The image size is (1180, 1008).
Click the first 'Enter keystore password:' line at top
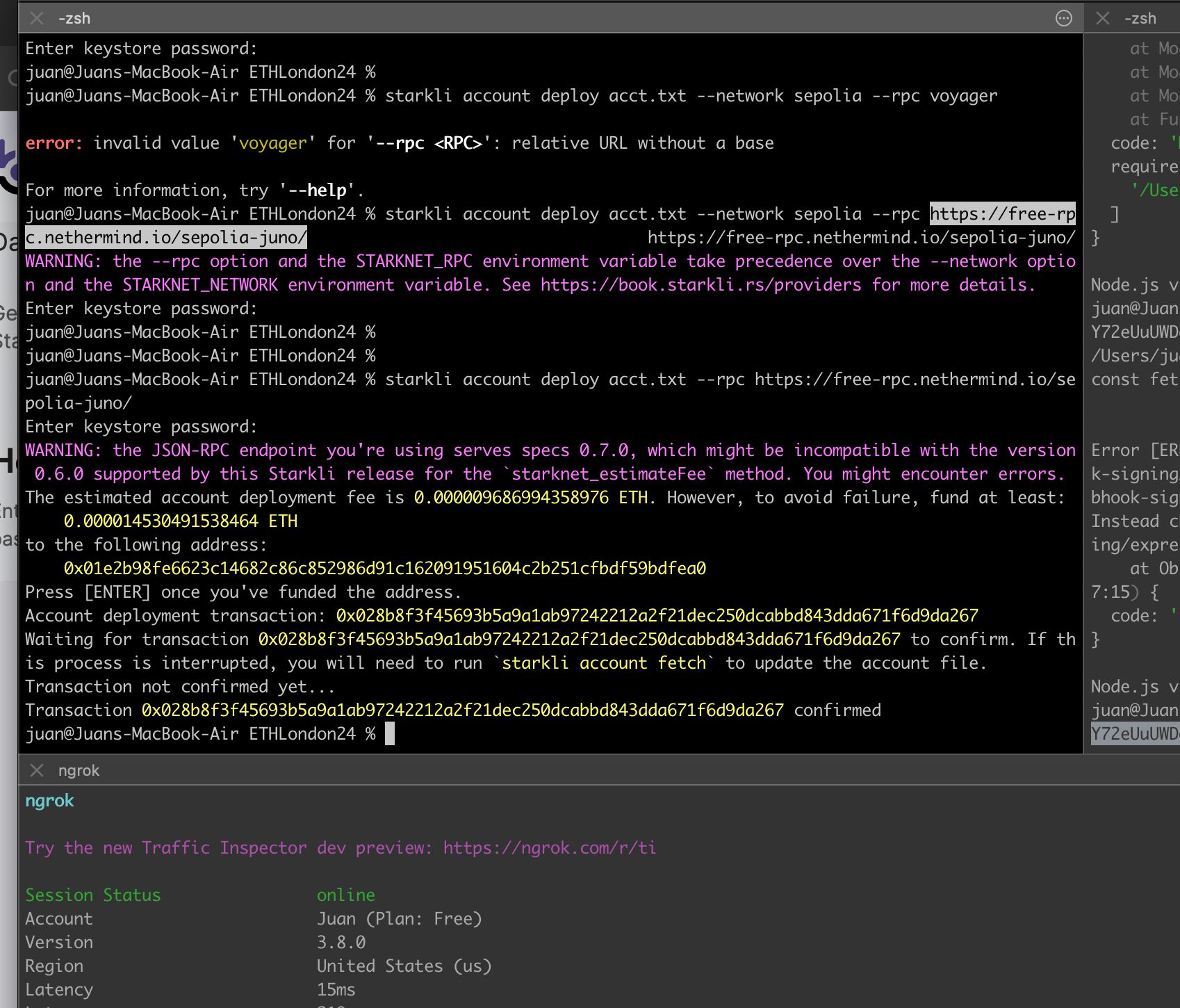pyautogui.click(x=141, y=49)
